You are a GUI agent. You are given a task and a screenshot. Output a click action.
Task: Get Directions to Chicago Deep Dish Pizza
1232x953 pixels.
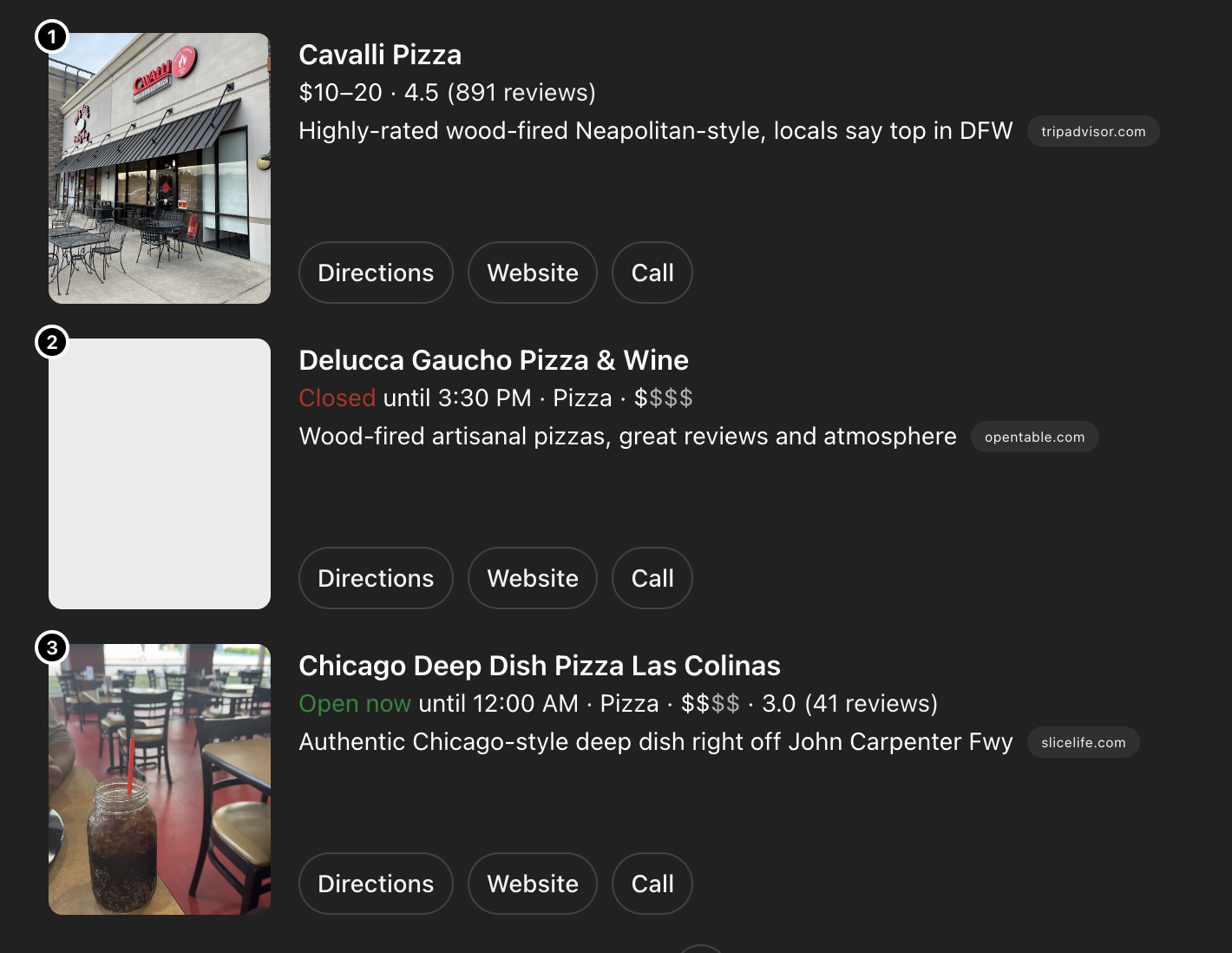376,884
